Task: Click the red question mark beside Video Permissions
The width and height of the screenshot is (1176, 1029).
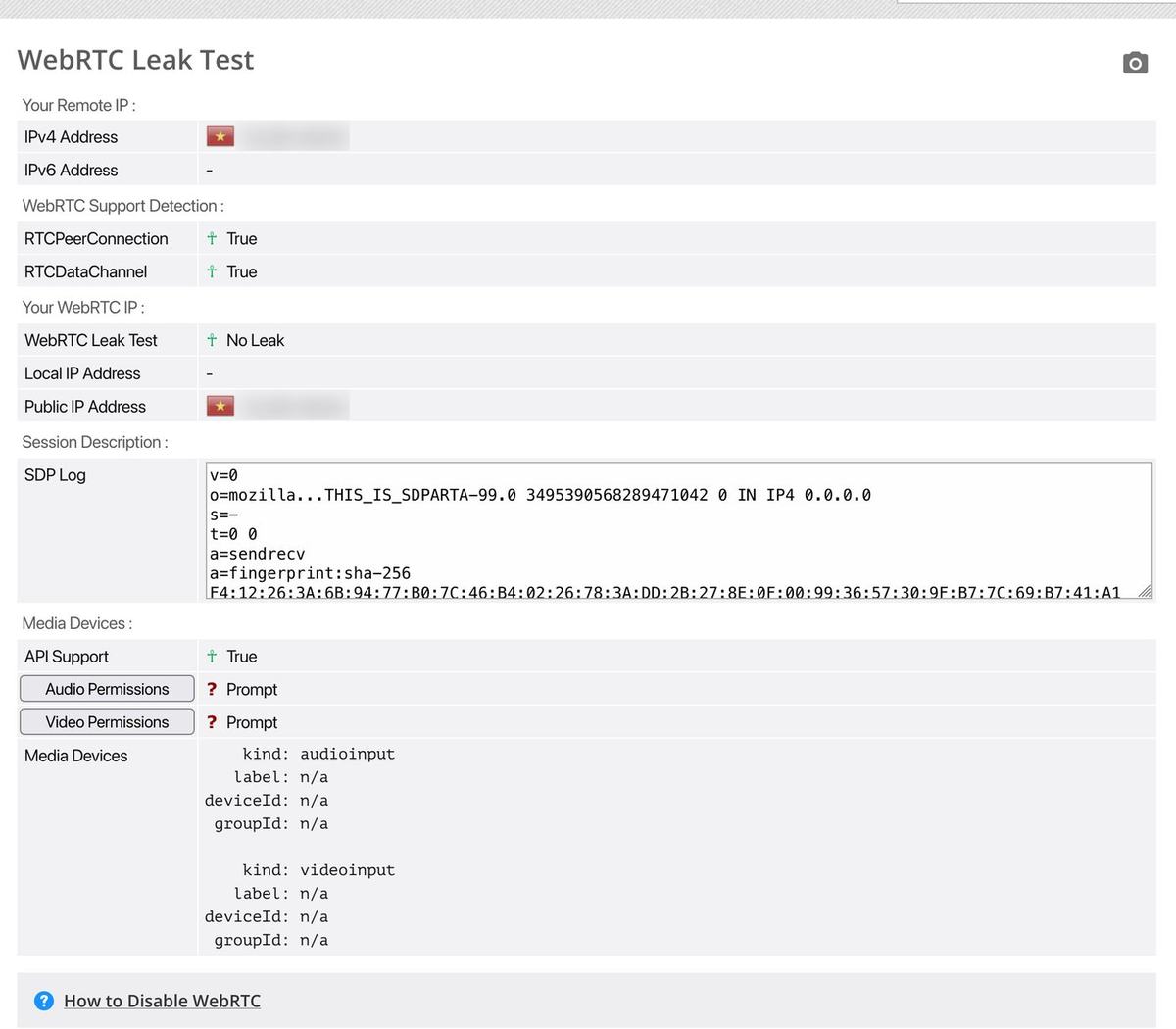Action: coord(212,722)
